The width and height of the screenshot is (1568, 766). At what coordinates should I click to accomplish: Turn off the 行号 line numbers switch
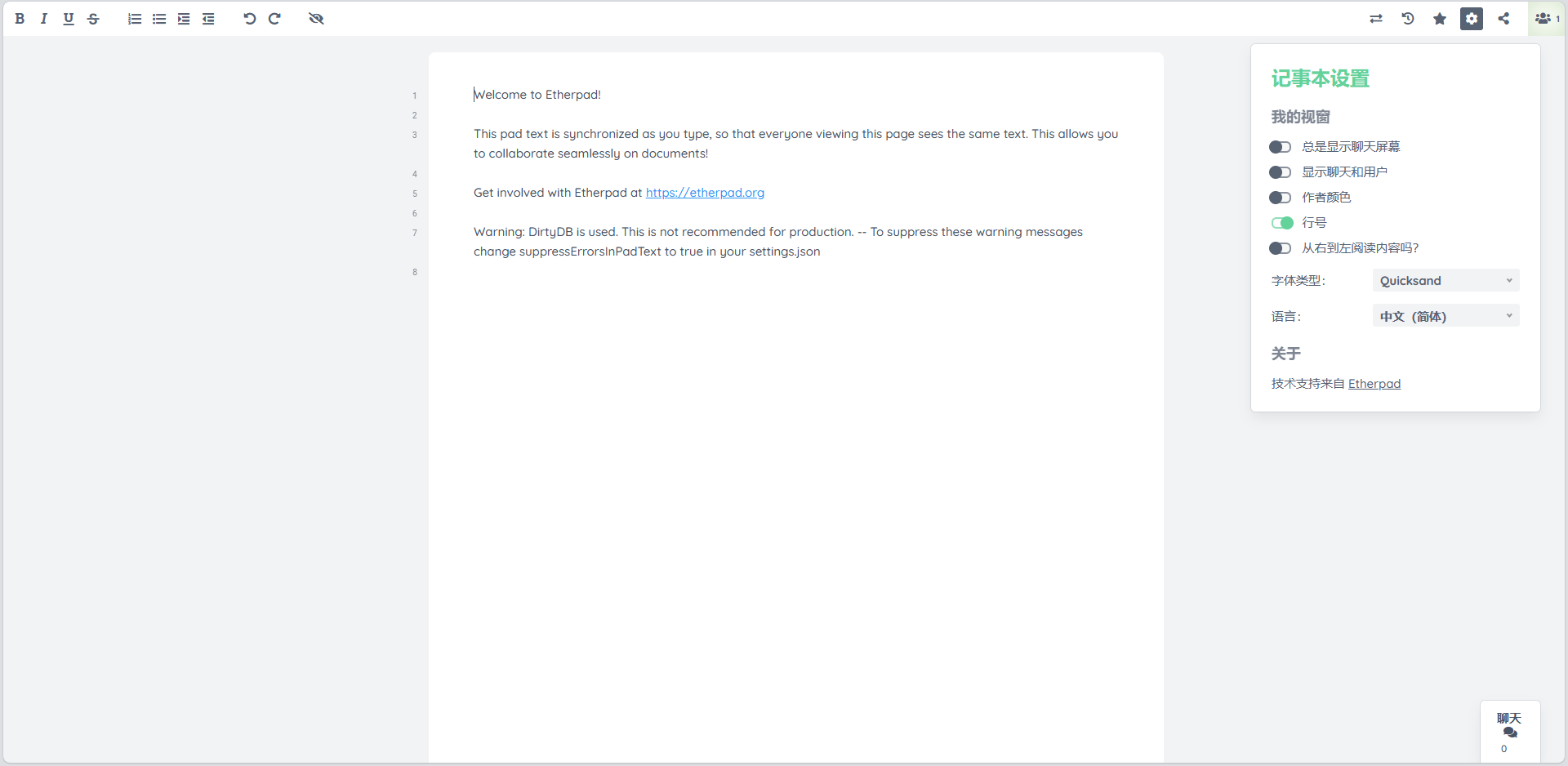click(x=1281, y=223)
